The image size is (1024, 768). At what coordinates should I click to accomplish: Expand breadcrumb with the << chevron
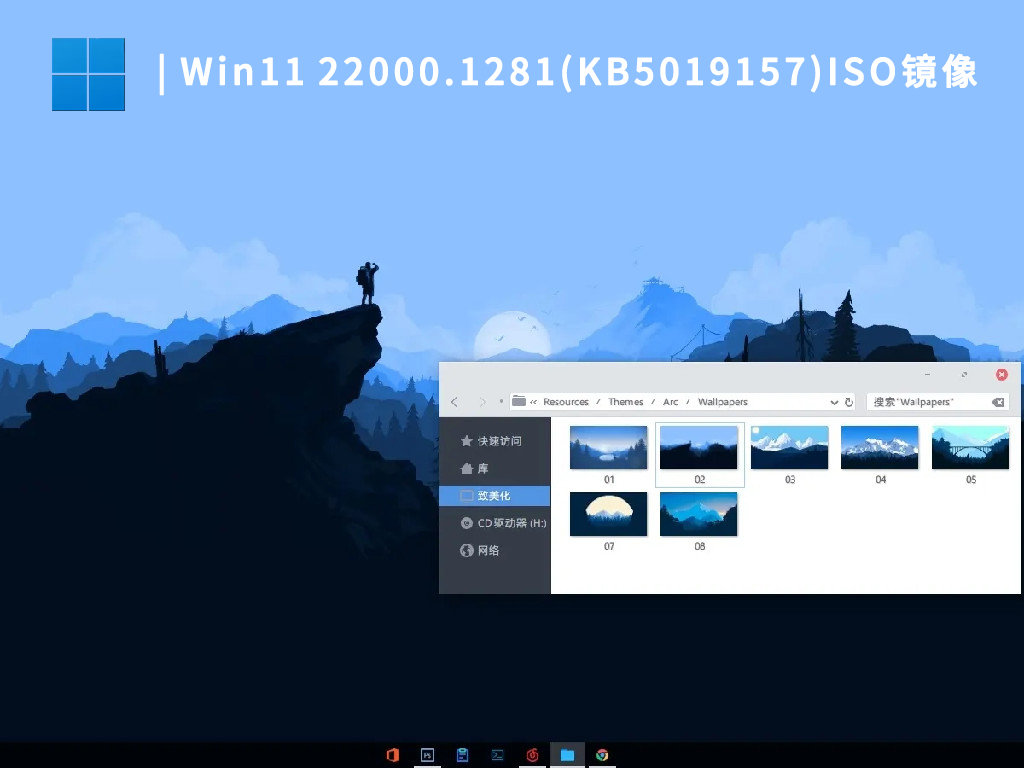(x=533, y=401)
